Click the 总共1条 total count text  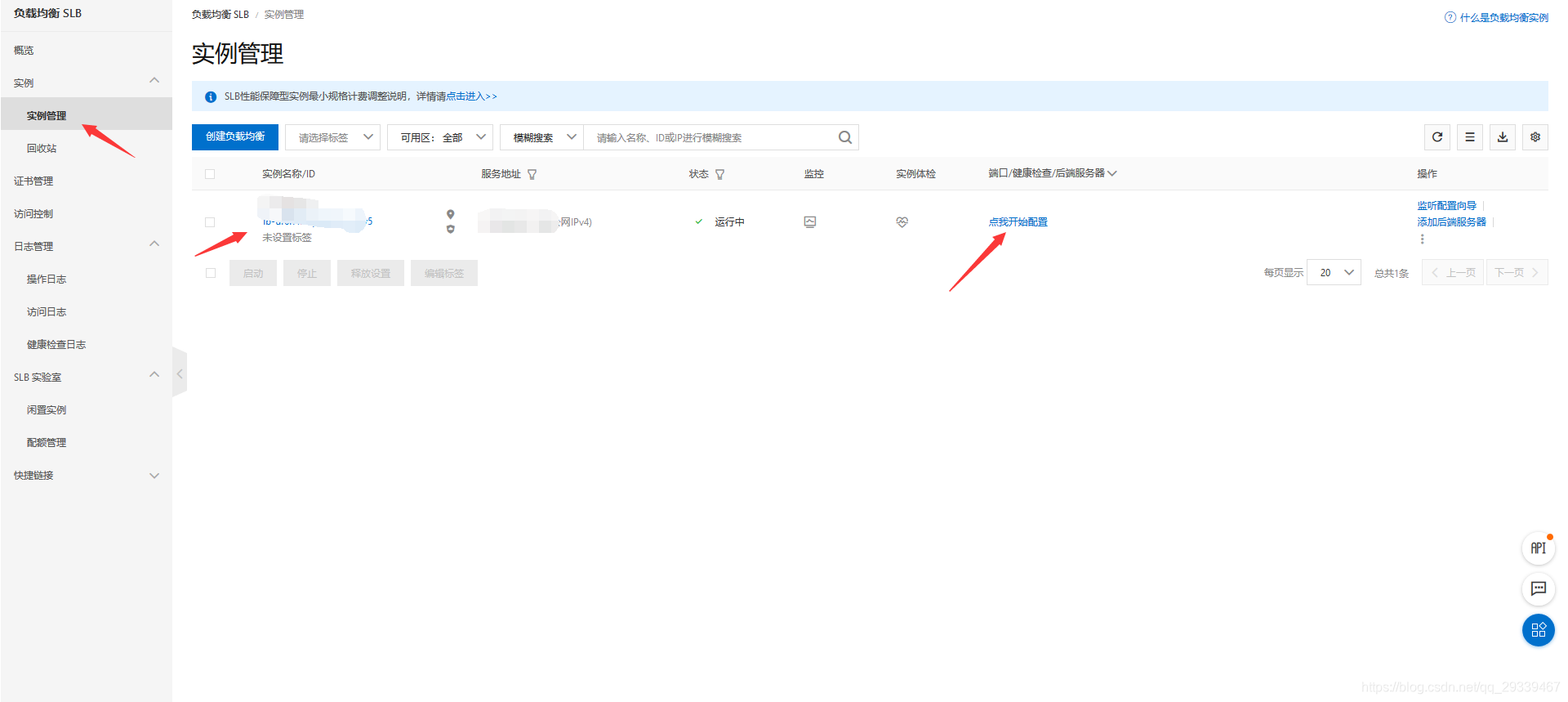click(1392, 273)
